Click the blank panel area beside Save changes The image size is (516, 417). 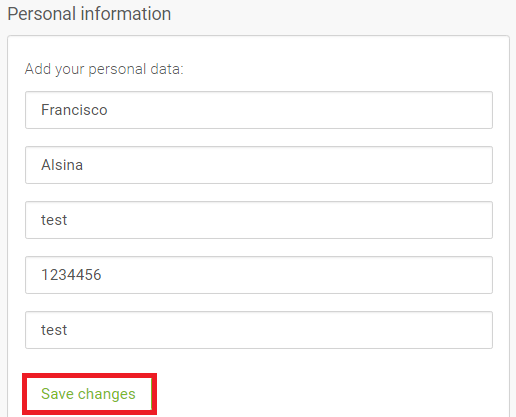(x=330, y=394)
